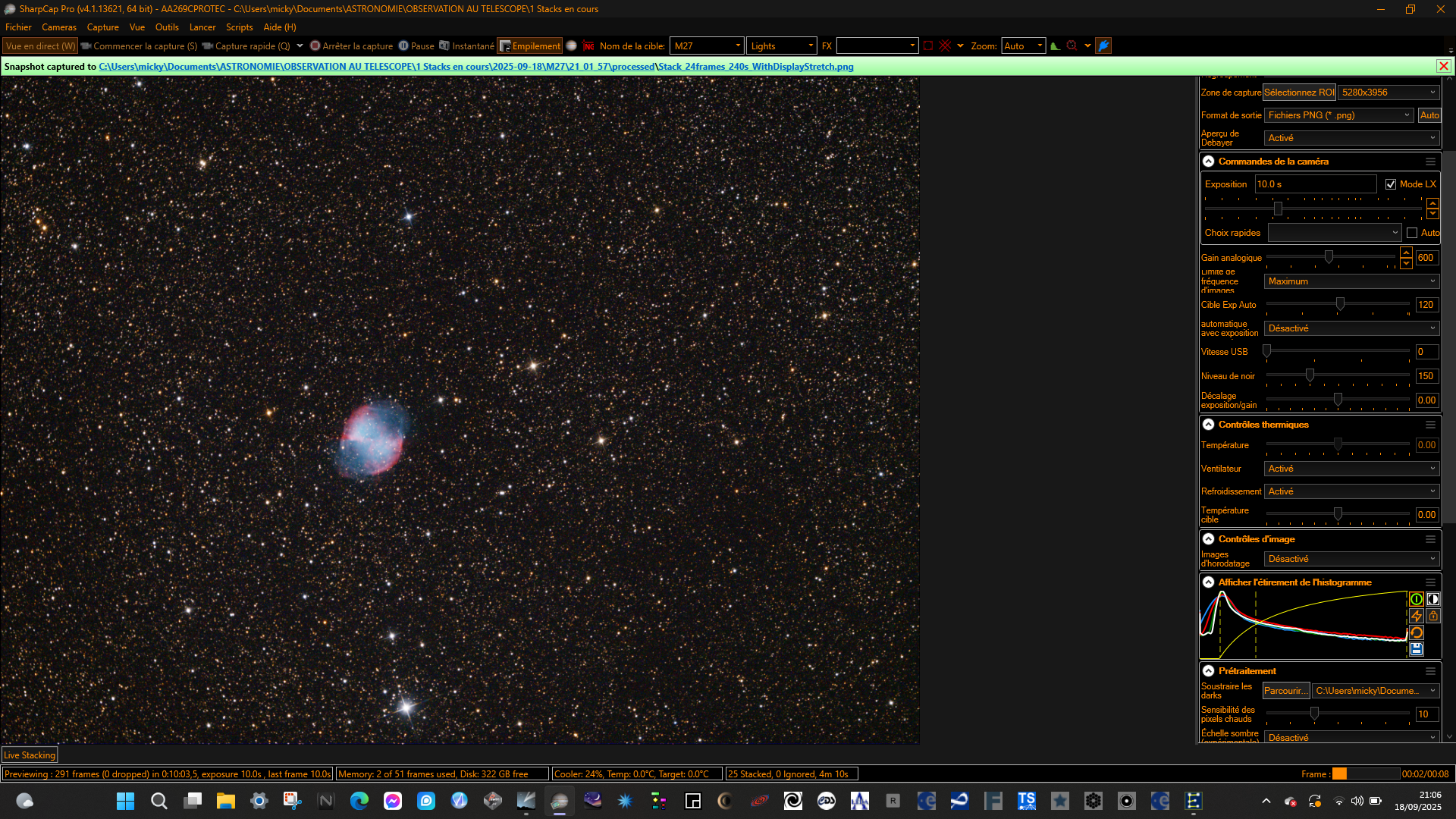Viewport: 1456px width, 819px height.
Task: Apply the auto-stretch lightning bolt icon
Action: point(1416,616)
